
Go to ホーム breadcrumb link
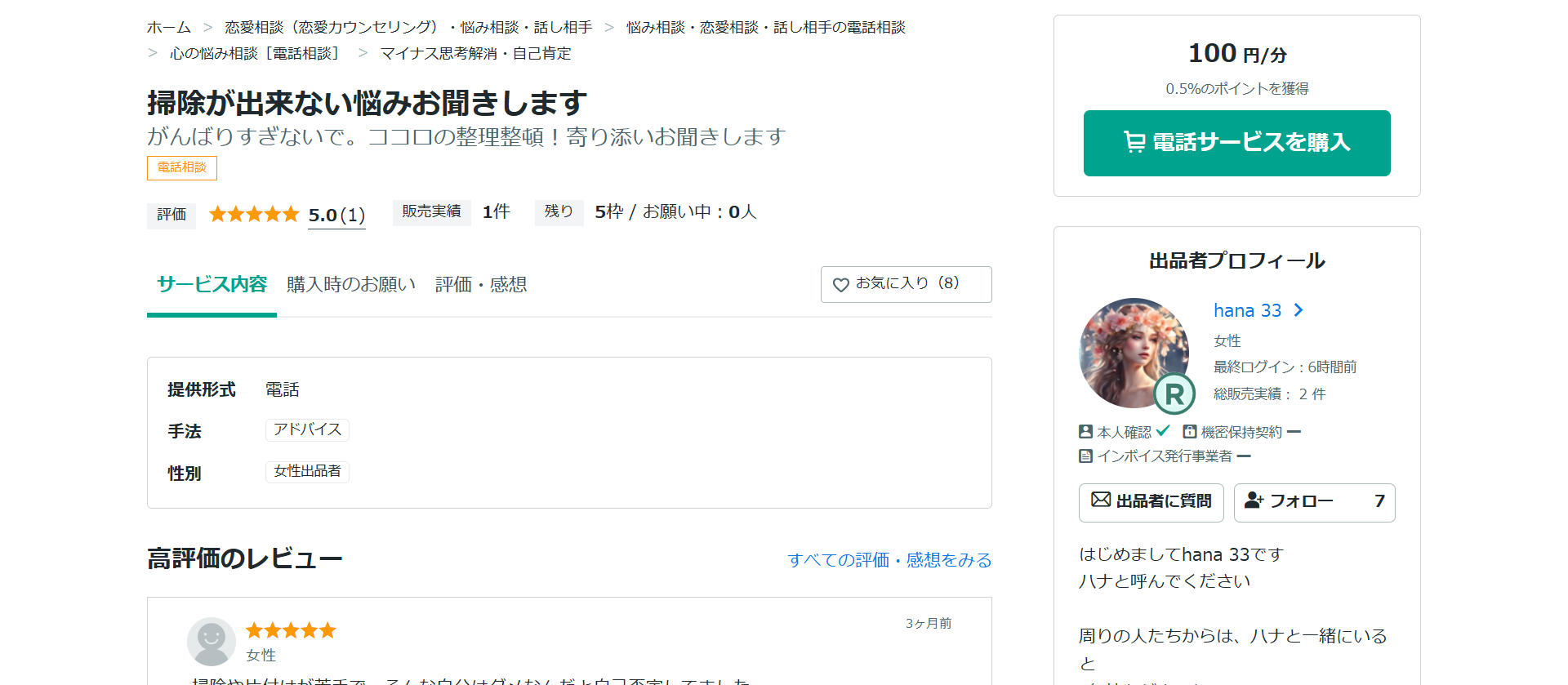pos(169,28)
